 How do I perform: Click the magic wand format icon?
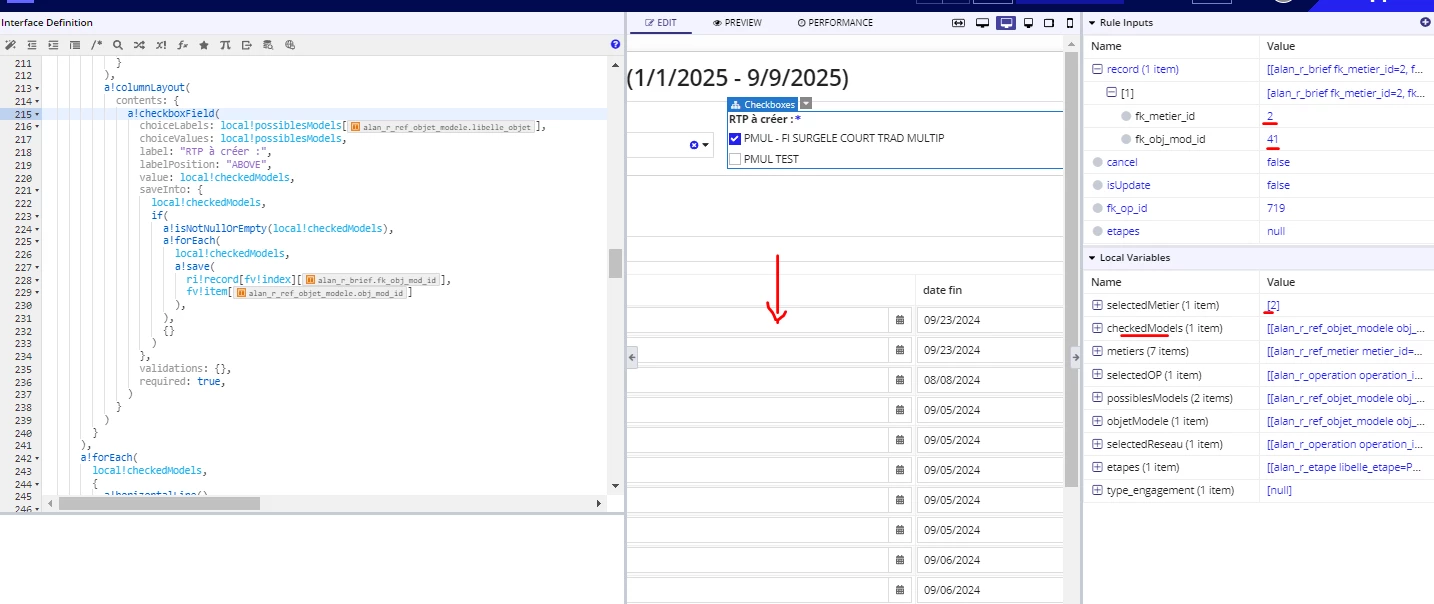[10, 45]
